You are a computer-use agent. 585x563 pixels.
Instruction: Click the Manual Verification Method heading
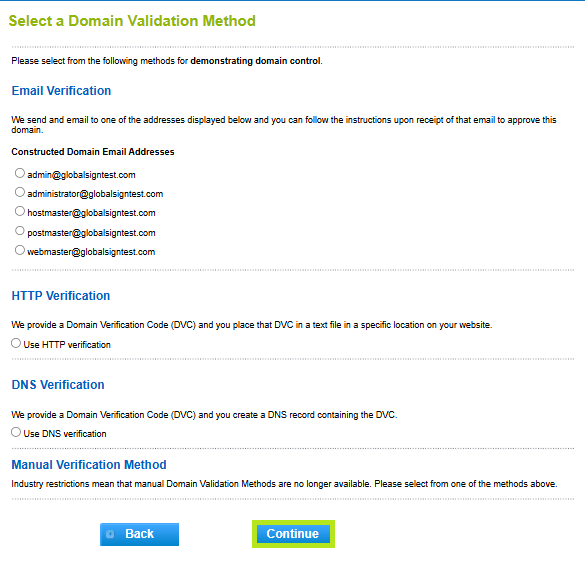click(x=89, y=465)
